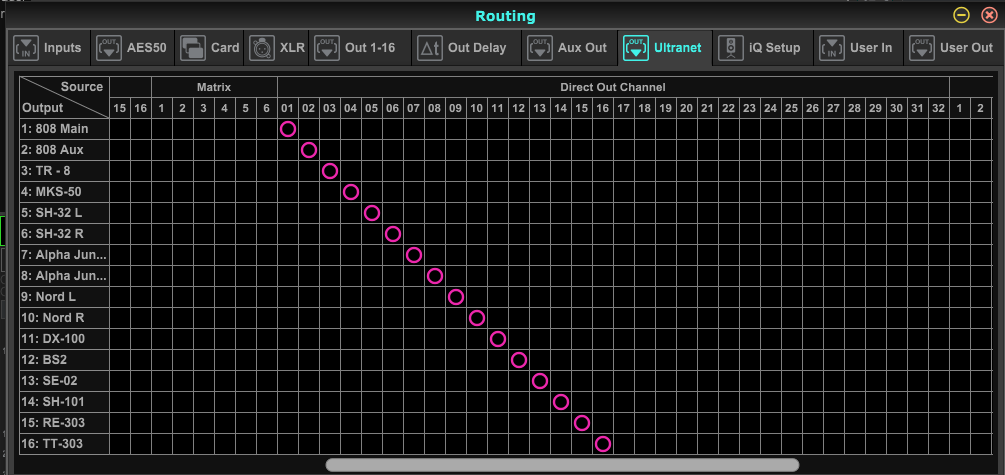Select the '3: TR - 8' output row label
1005x475 pixels.
pos(64,171)
